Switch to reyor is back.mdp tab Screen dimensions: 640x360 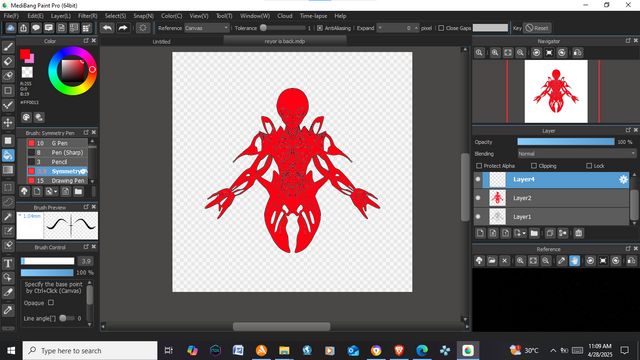(x=285, y=41)
